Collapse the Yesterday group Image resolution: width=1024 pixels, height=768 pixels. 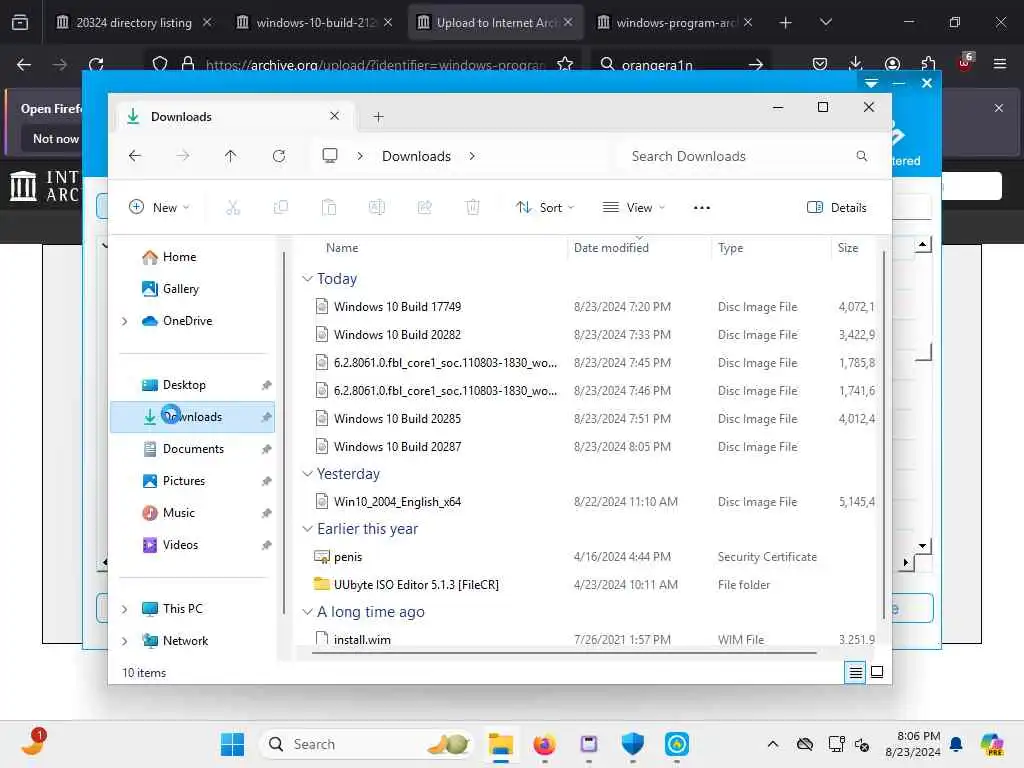click(307, 474)
